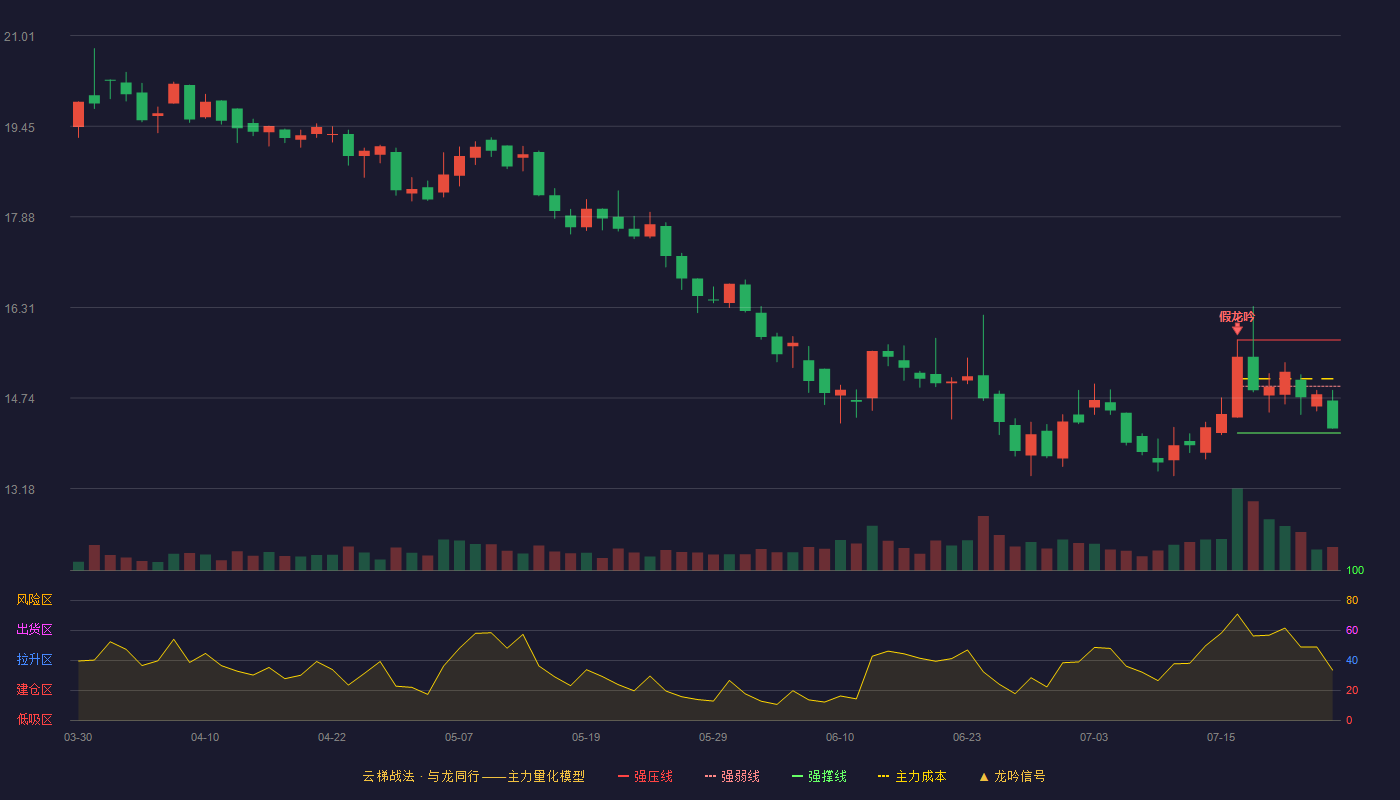Click the 07-03 date label
The image size is (1400, 800).
pos(1094,737)
